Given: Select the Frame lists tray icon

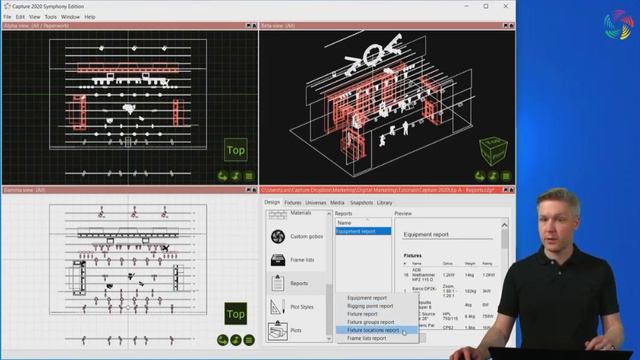Looking at the screenshot, I should (x=278, y=260).
